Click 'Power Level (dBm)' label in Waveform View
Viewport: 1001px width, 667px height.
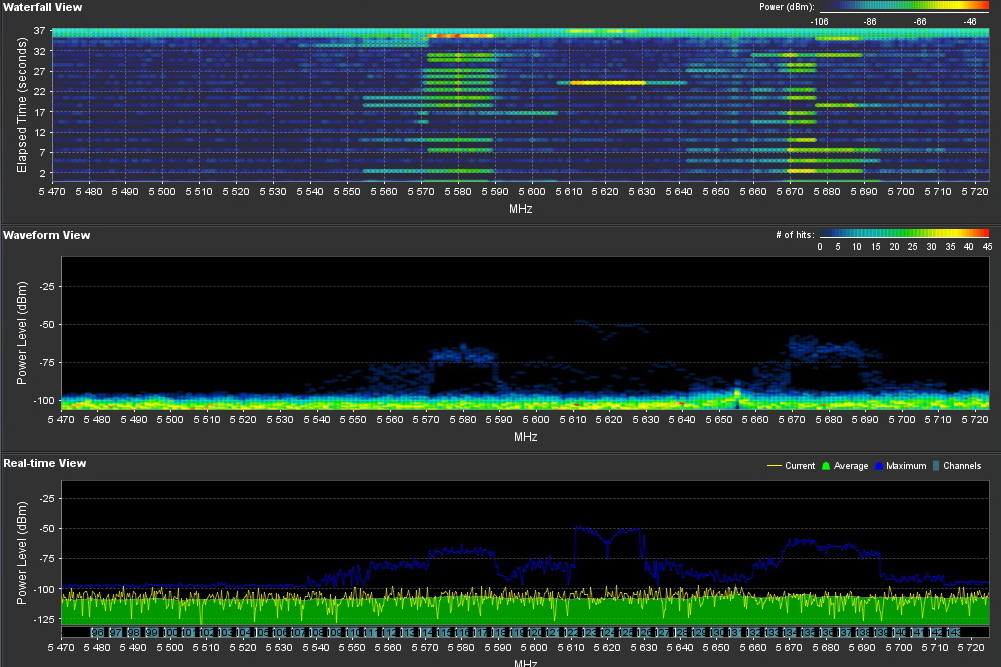(22, 333)
